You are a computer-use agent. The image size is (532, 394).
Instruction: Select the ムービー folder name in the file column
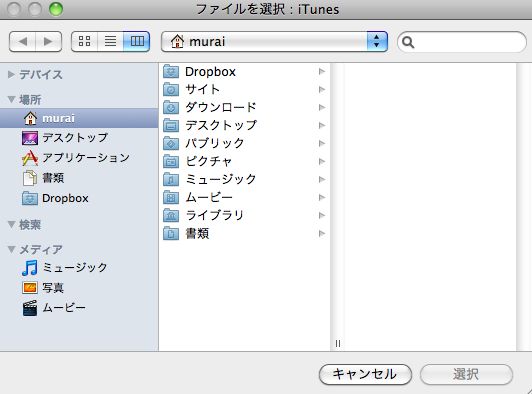[209, 197]
